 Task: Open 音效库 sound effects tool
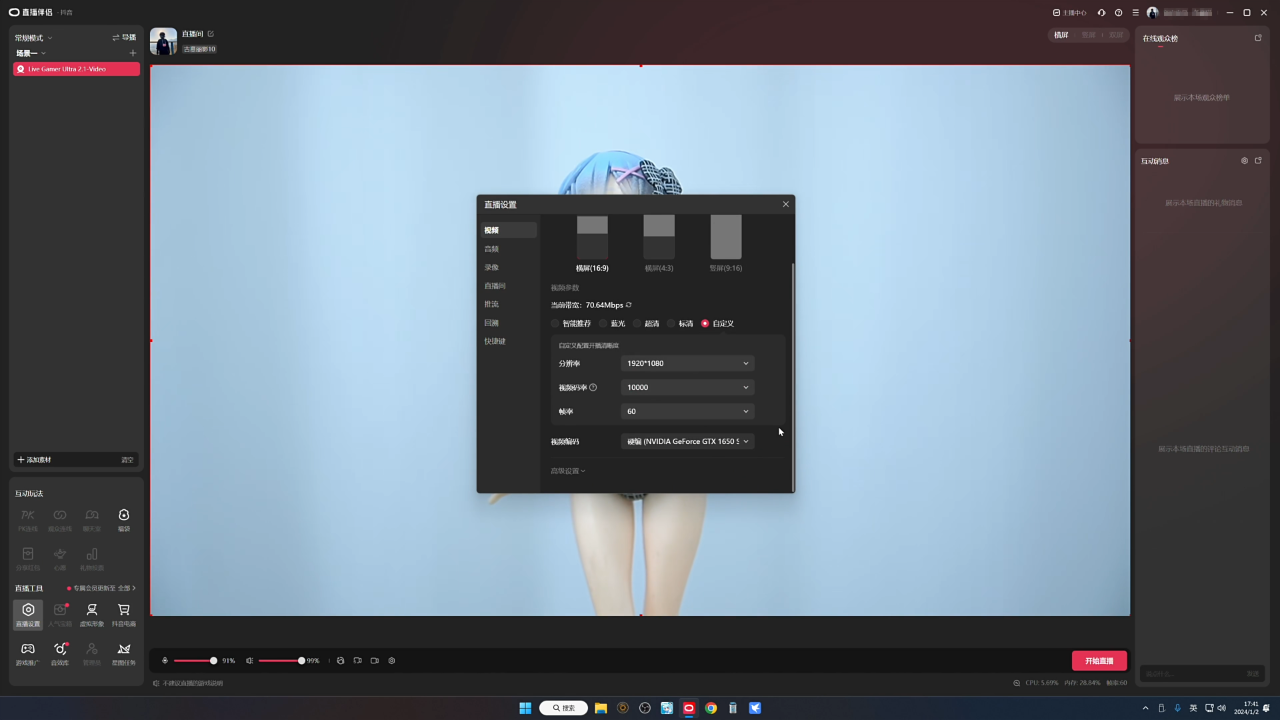60,654
